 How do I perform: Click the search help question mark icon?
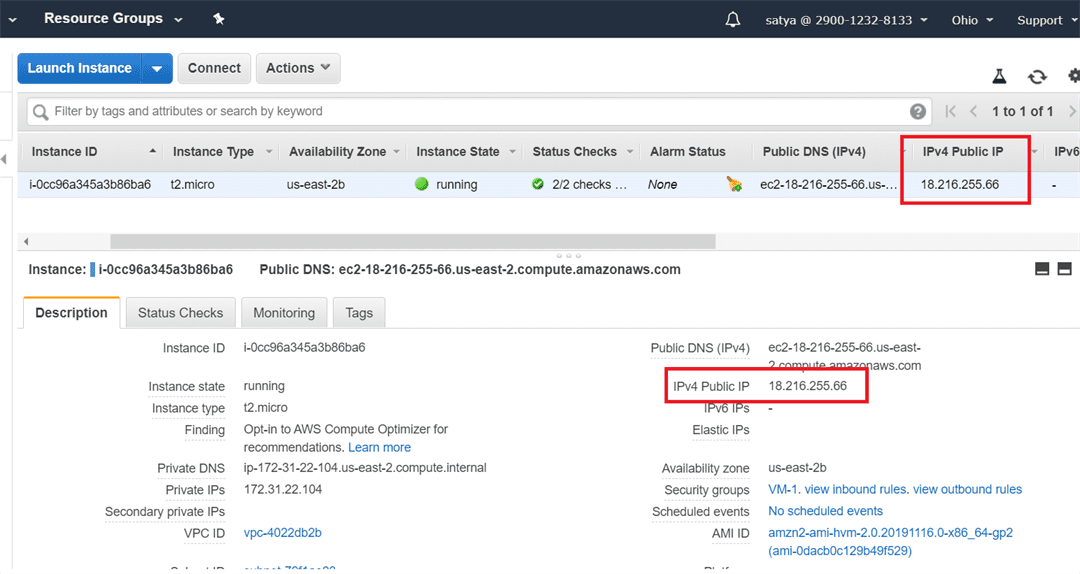[918, 111]
